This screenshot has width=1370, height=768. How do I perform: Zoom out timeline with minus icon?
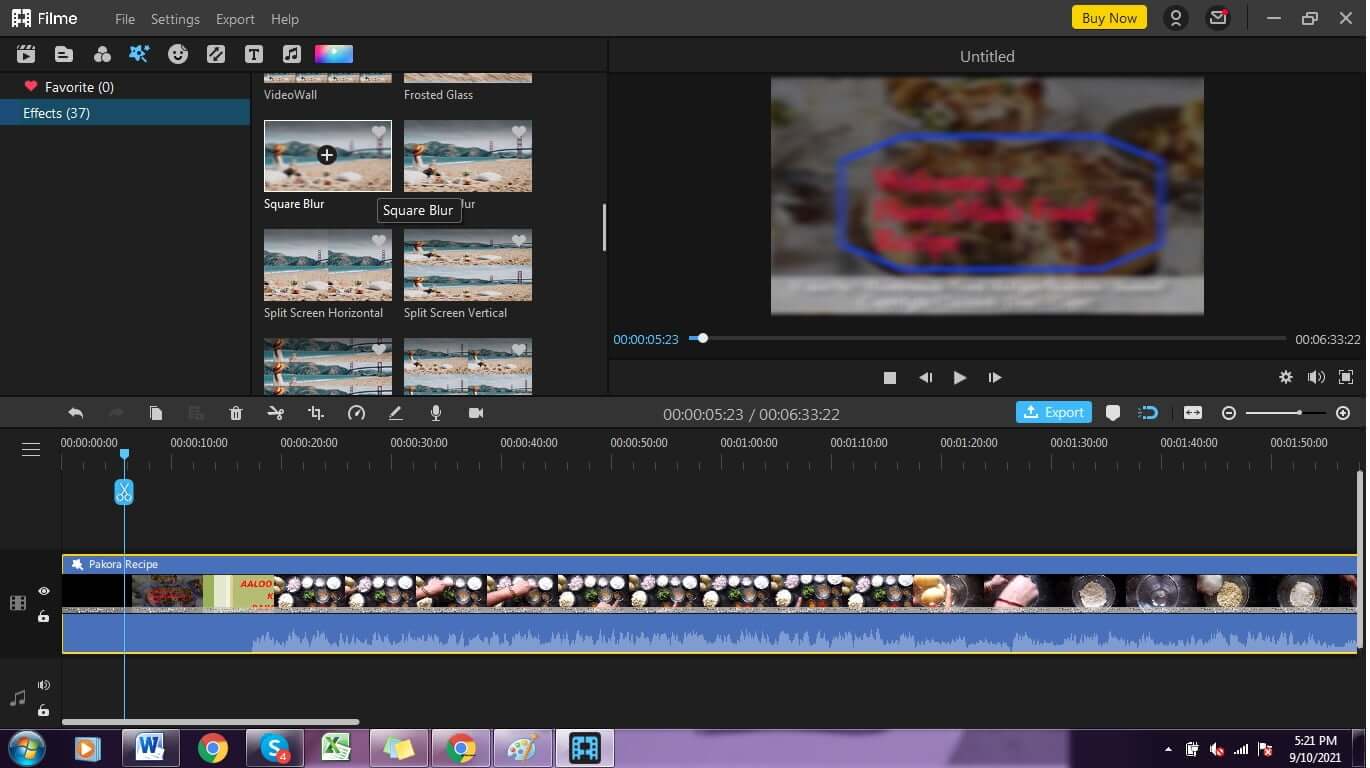click(x=1229, y=413)
